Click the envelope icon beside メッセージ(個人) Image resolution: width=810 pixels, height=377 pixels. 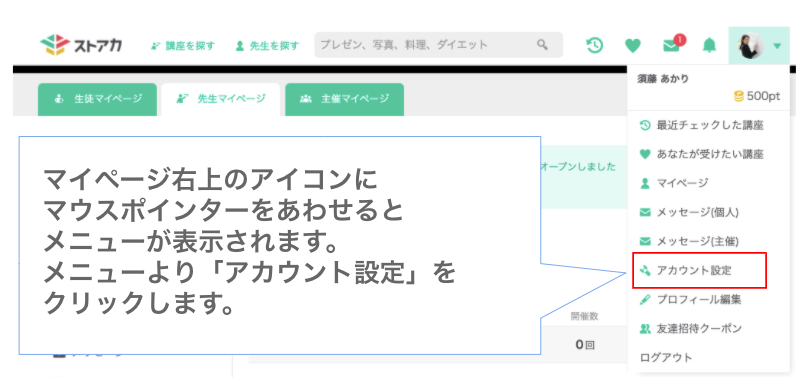coord(644,212)
